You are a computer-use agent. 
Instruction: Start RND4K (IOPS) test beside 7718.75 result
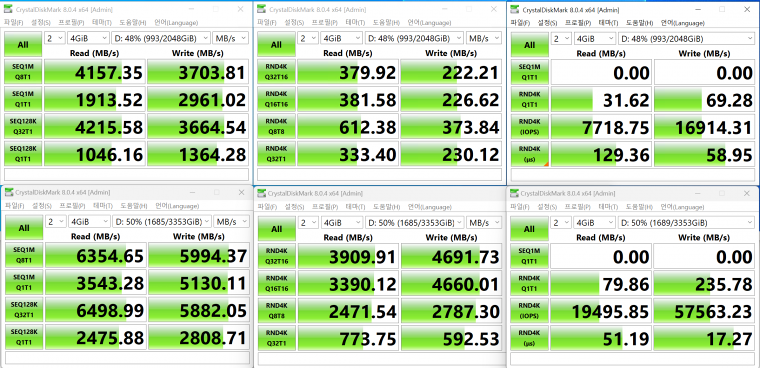click(529, 127)
